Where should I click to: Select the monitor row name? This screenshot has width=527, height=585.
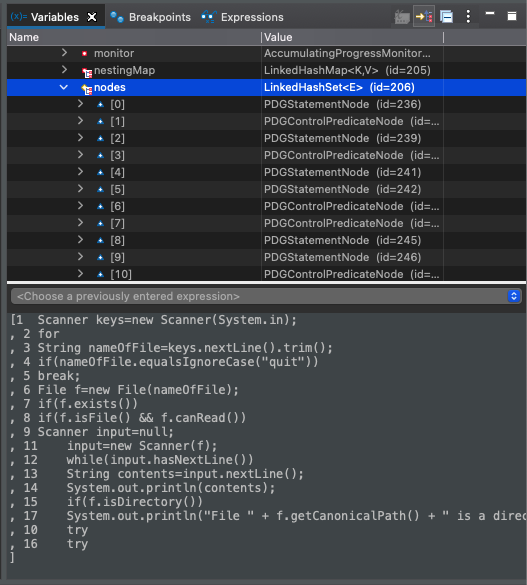114,53
